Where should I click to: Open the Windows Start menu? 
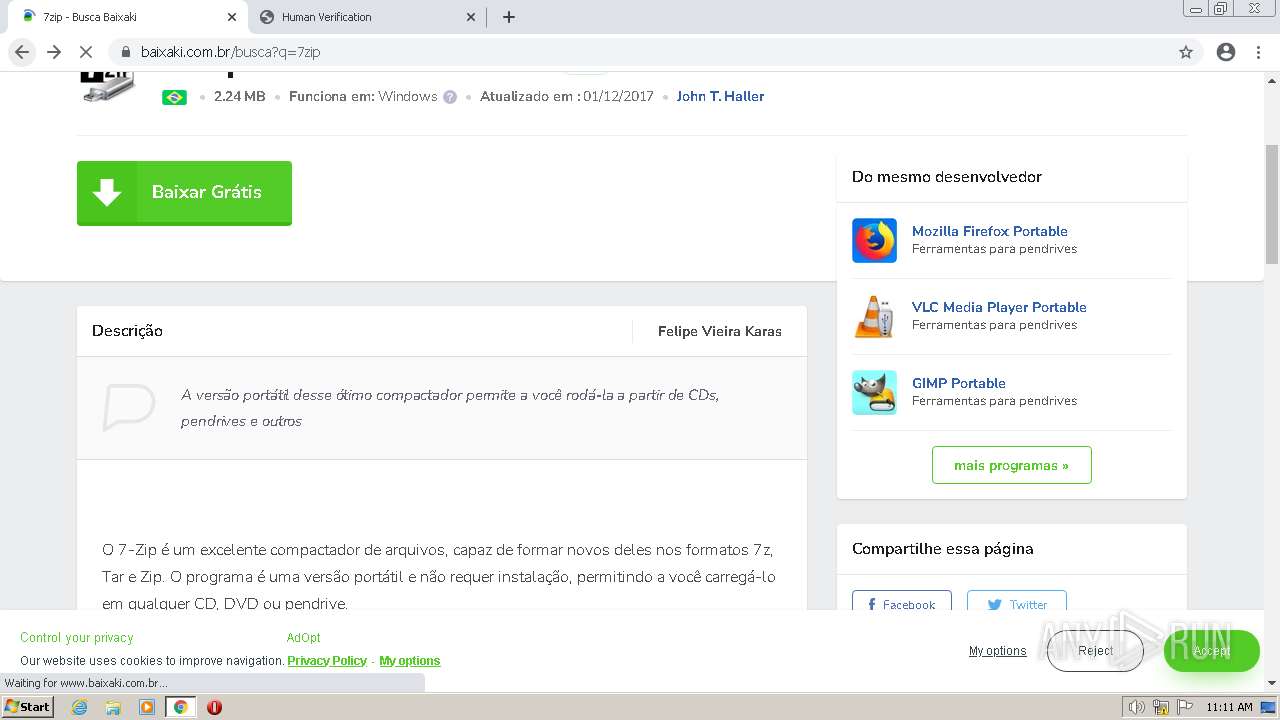(27, 707)
